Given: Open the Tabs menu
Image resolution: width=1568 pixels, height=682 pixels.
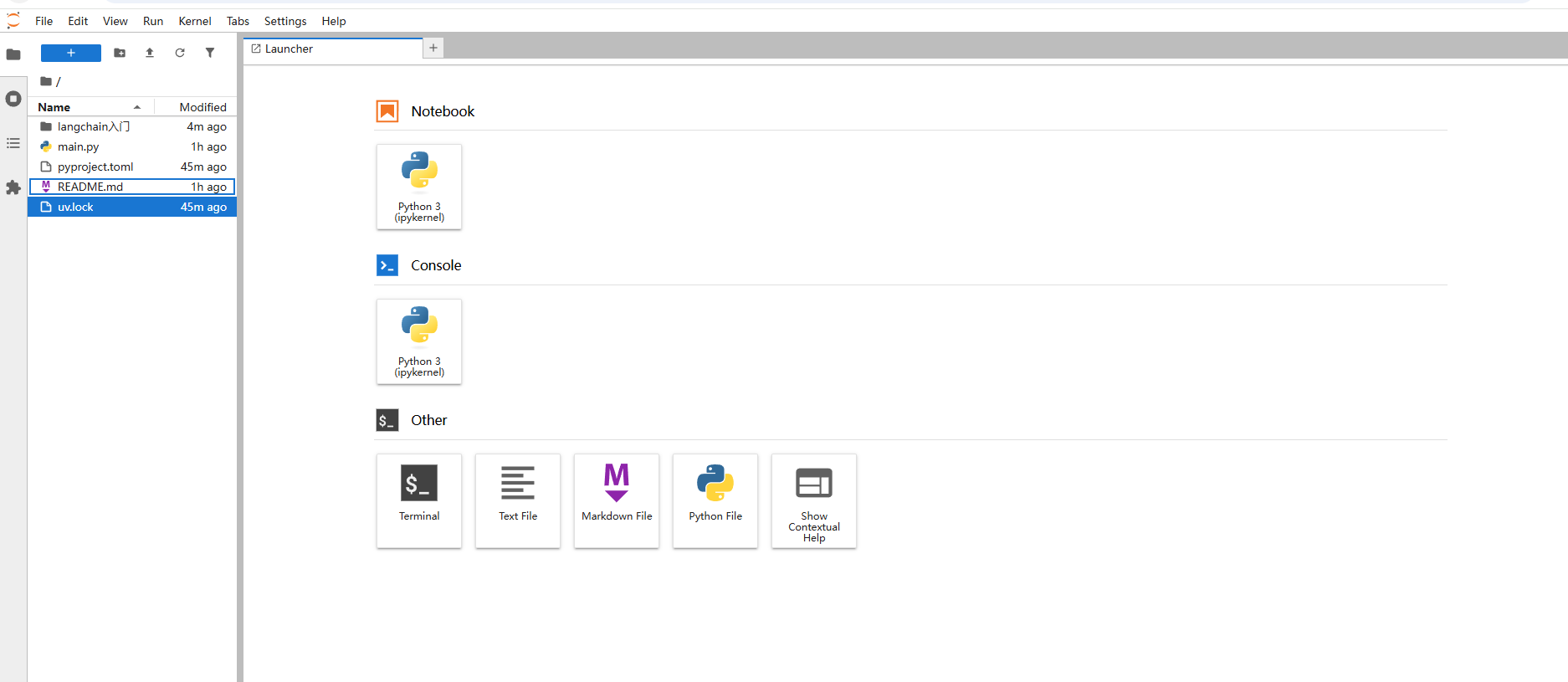Looking at the screenshot, I should click(238, 21).
